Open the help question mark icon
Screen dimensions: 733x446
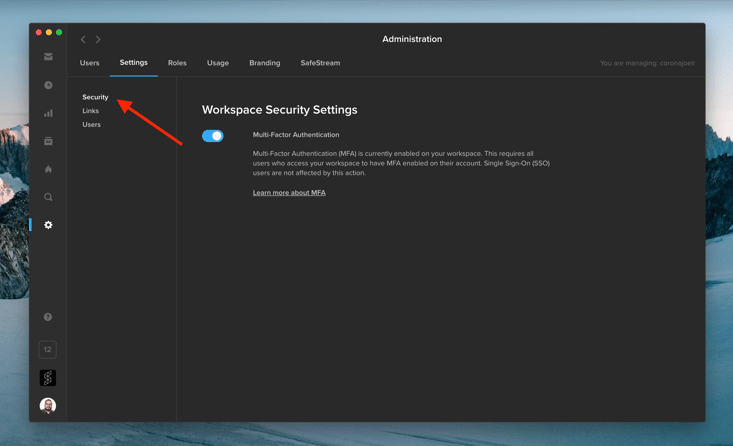tap(48, 317)
